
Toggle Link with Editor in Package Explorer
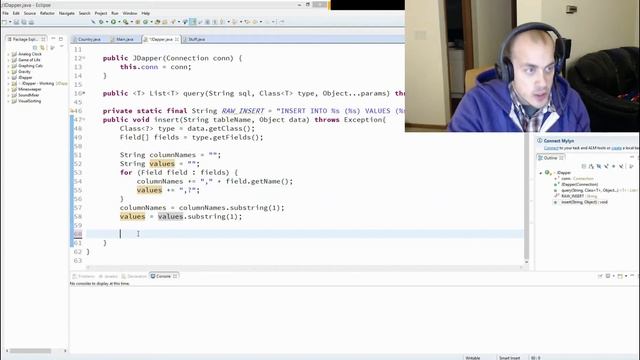[42, 48]
